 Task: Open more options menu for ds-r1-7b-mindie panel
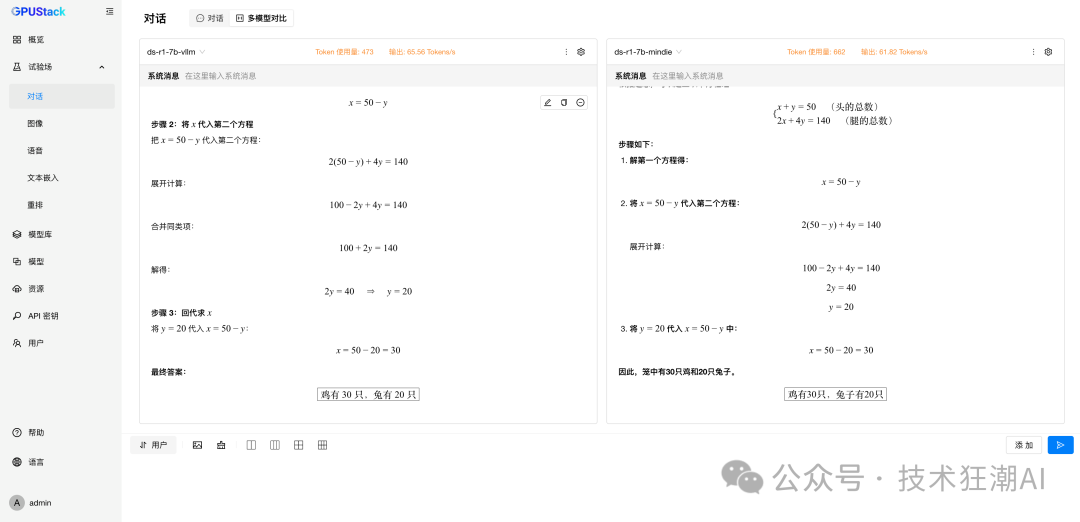tap(1033, 52)
